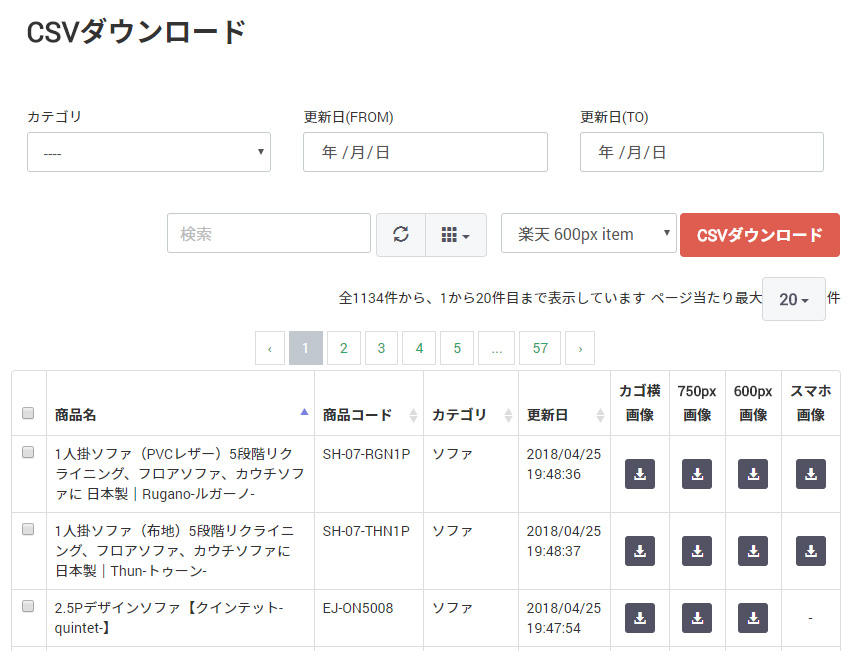Jump to last page 57

pos(540,348)
